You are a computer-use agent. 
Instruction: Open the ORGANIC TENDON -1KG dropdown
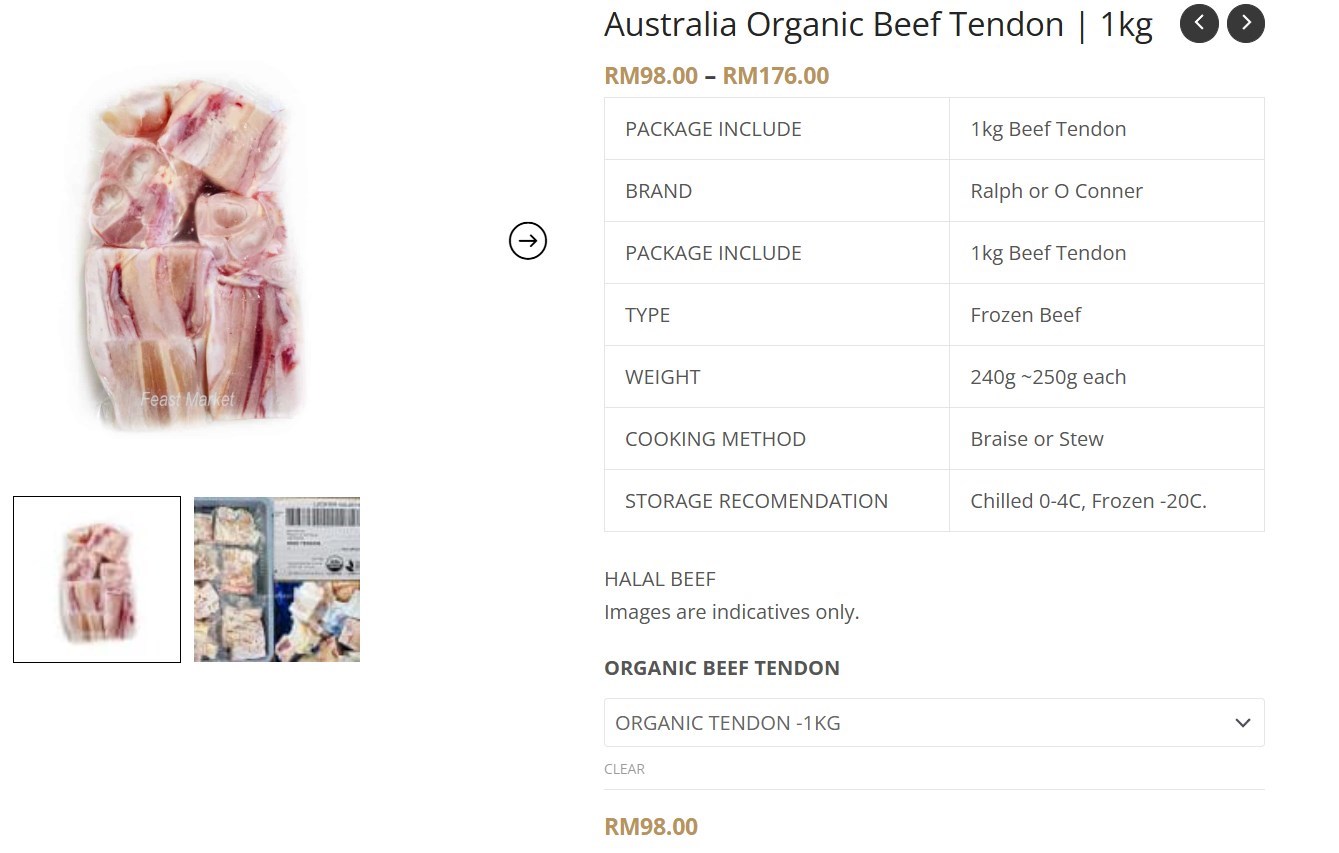point(920,722)
